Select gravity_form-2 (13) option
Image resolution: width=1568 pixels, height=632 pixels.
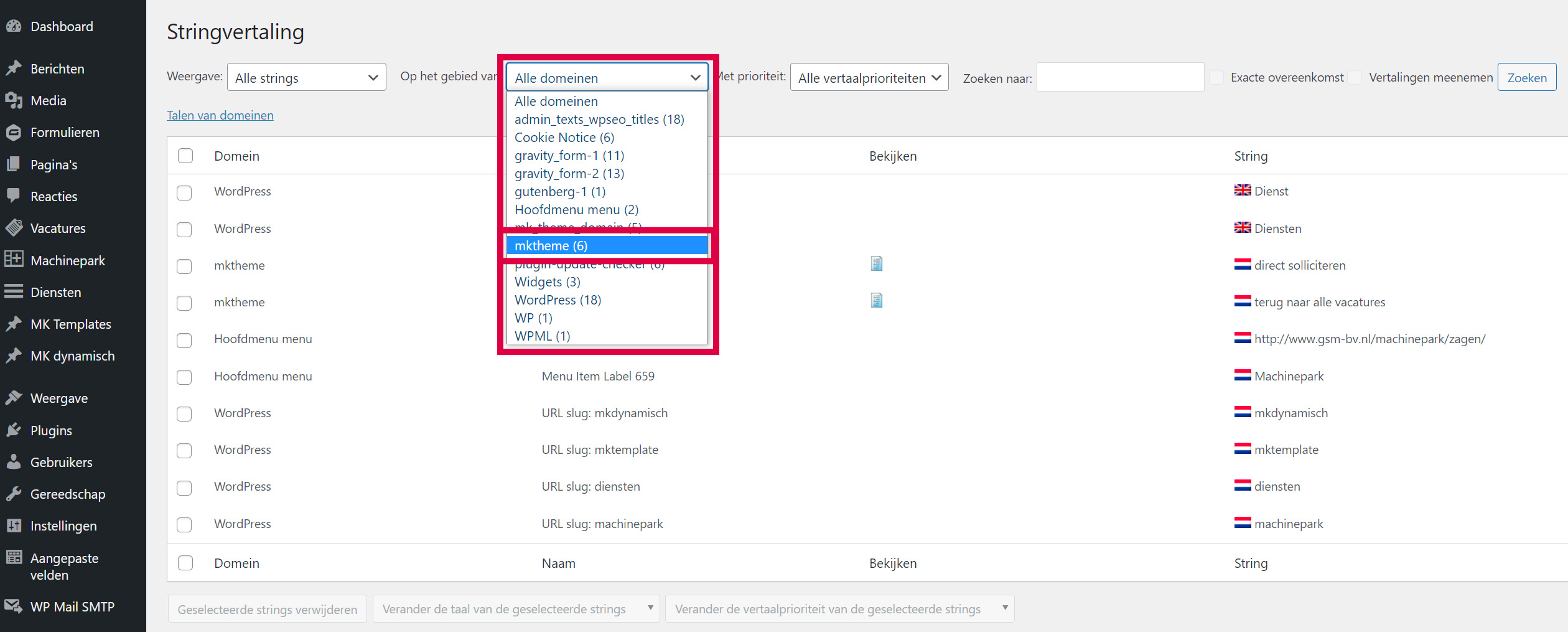tap(607, 173)
